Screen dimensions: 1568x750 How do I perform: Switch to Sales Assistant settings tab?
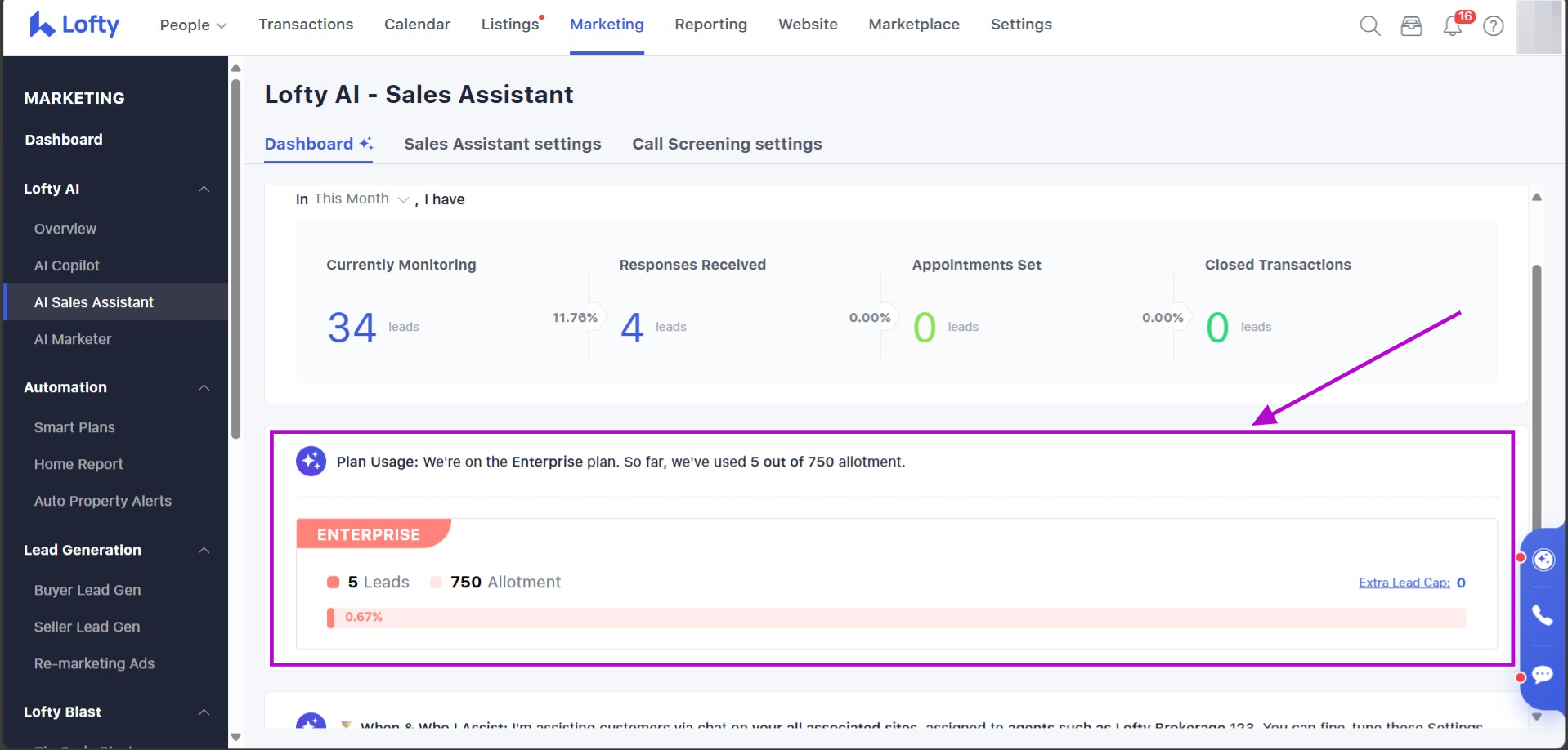502,145
